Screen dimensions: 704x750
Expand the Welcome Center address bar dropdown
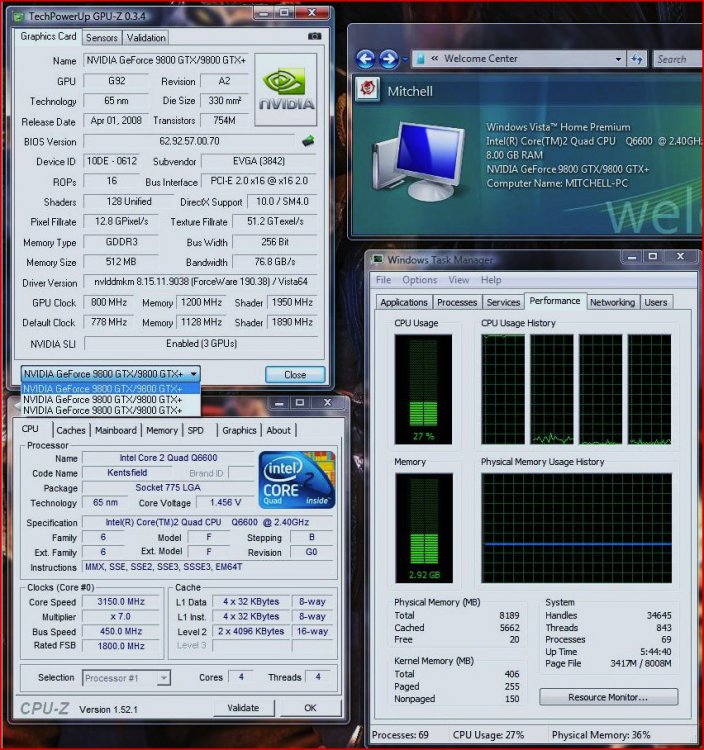618,59
